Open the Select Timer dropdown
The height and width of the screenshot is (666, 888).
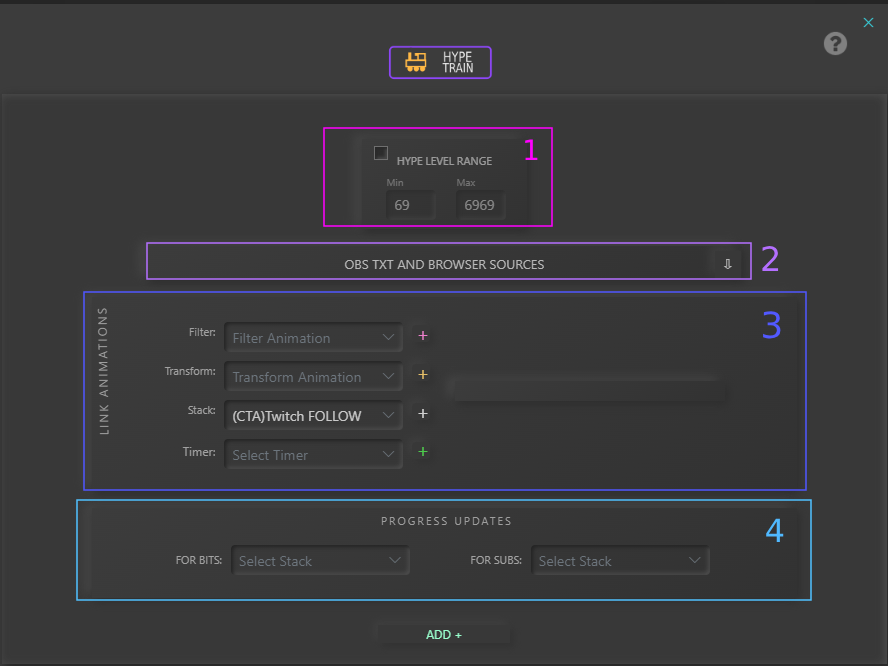tap(314, 455)
